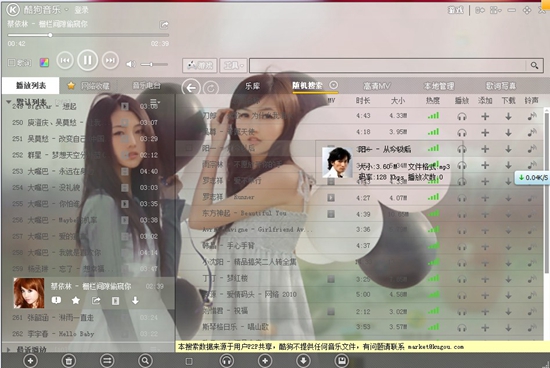Search the playlist with the bottom magnifier button
Screen dimensions: 550x368
click(145, 360)
